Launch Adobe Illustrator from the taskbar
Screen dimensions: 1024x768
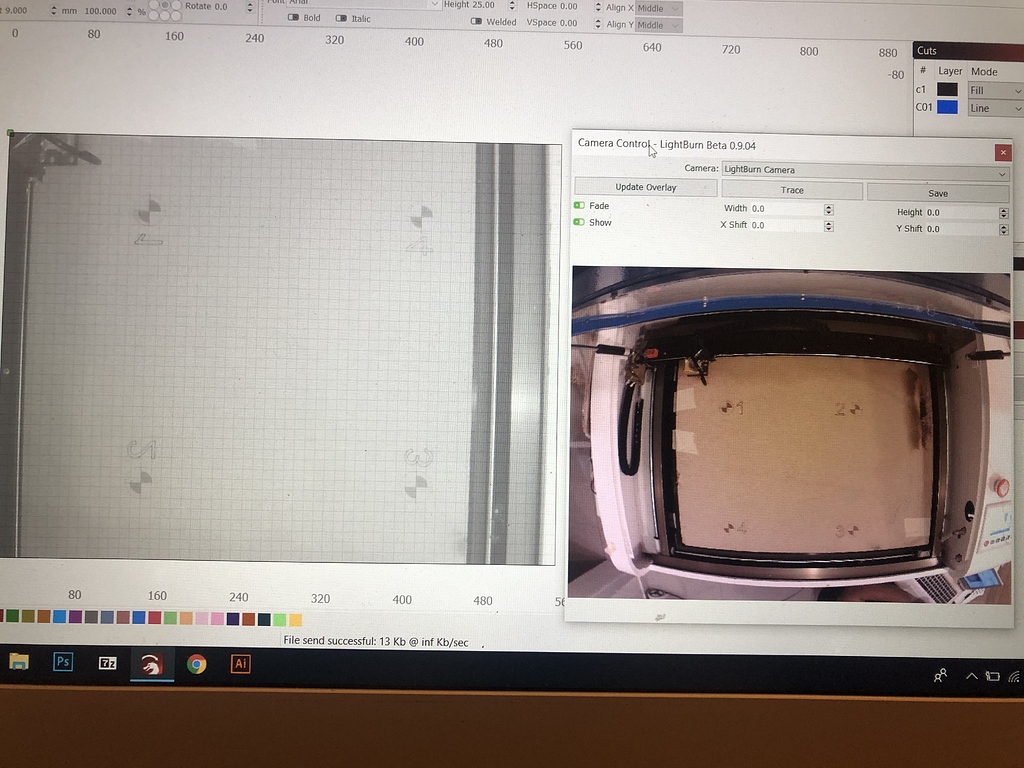pos(240,662)
